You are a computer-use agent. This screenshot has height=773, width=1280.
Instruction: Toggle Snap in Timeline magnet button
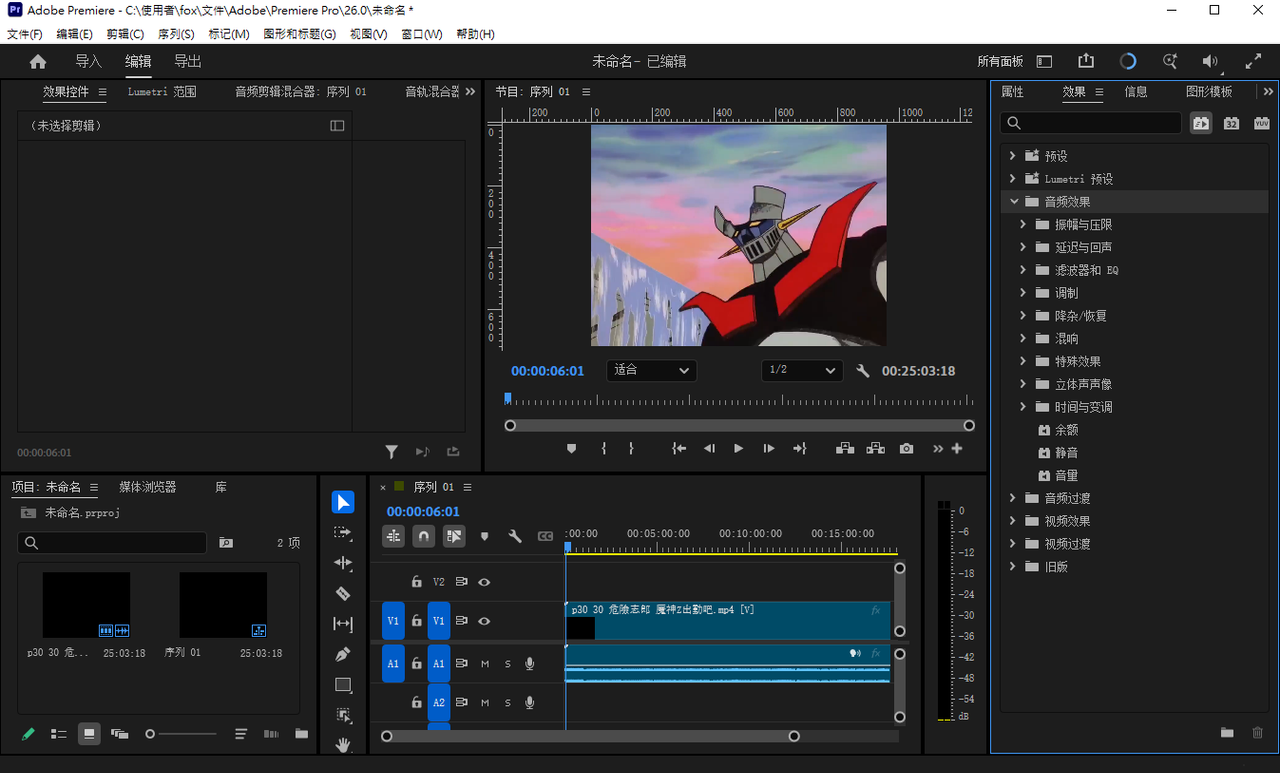(424, 536)
